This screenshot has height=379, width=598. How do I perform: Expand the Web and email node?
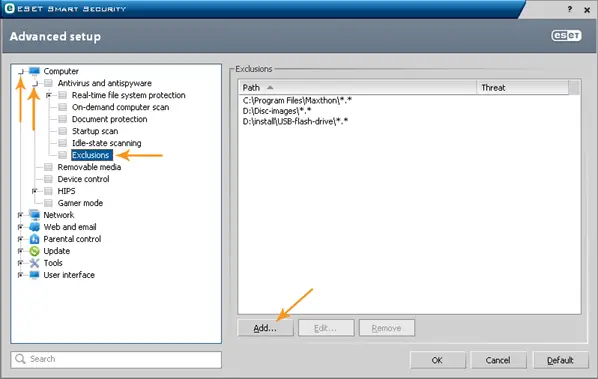[x=21, y=227]
